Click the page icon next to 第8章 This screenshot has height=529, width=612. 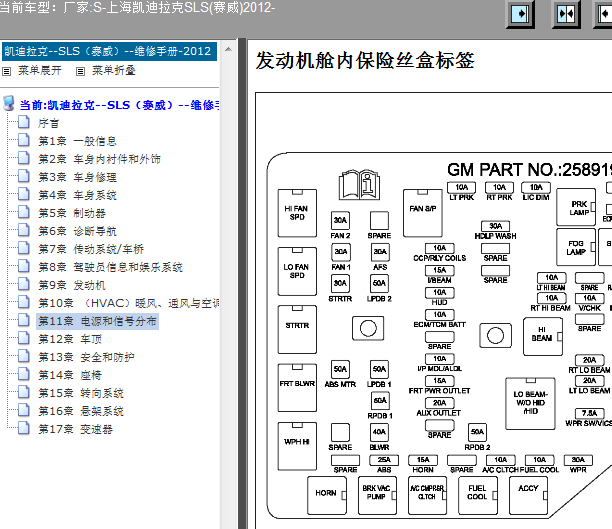pyautogui.click(x=24, y=266)
